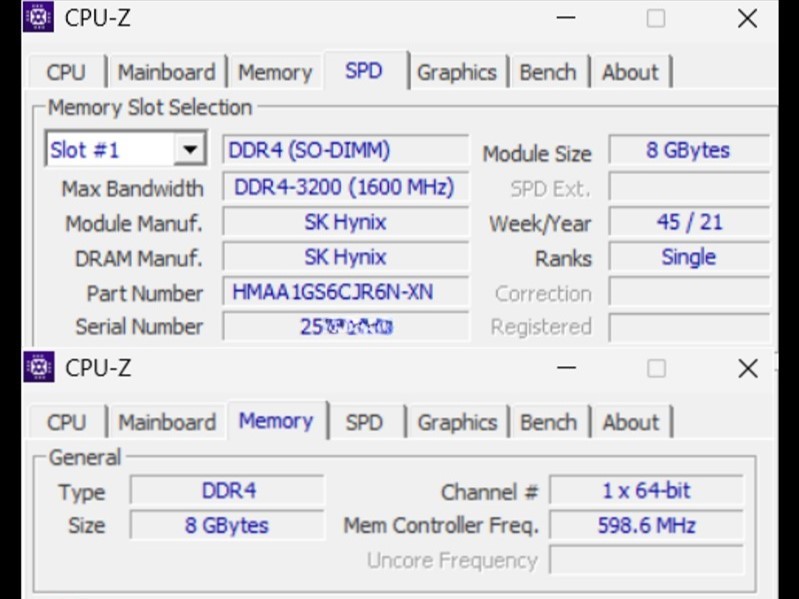
Task: Select the SPD tab in the top window
Action: point(364,70)
